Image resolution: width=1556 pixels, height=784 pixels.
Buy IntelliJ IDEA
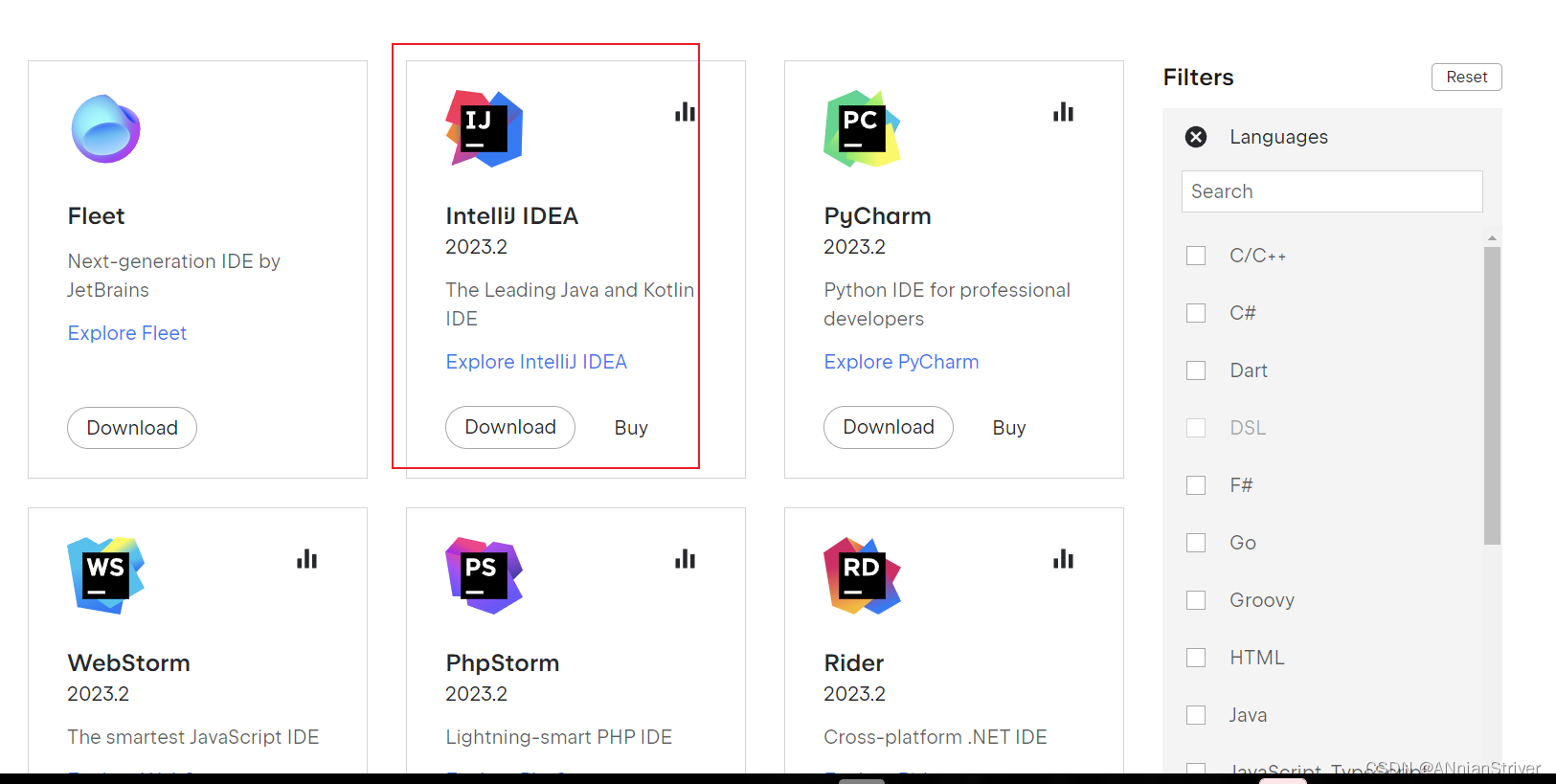pos(631,428)
